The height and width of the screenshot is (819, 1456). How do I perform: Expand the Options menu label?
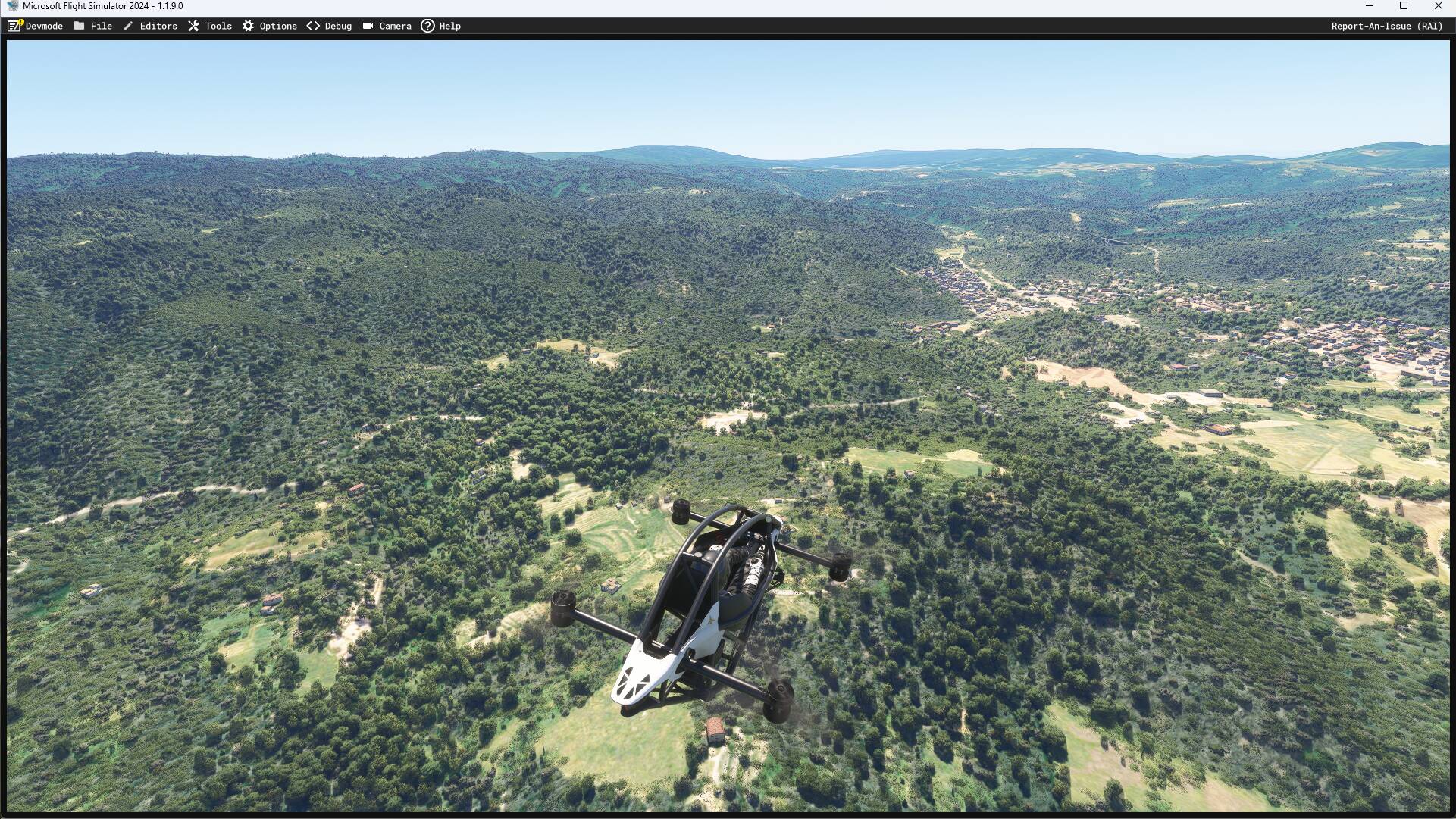278,26
